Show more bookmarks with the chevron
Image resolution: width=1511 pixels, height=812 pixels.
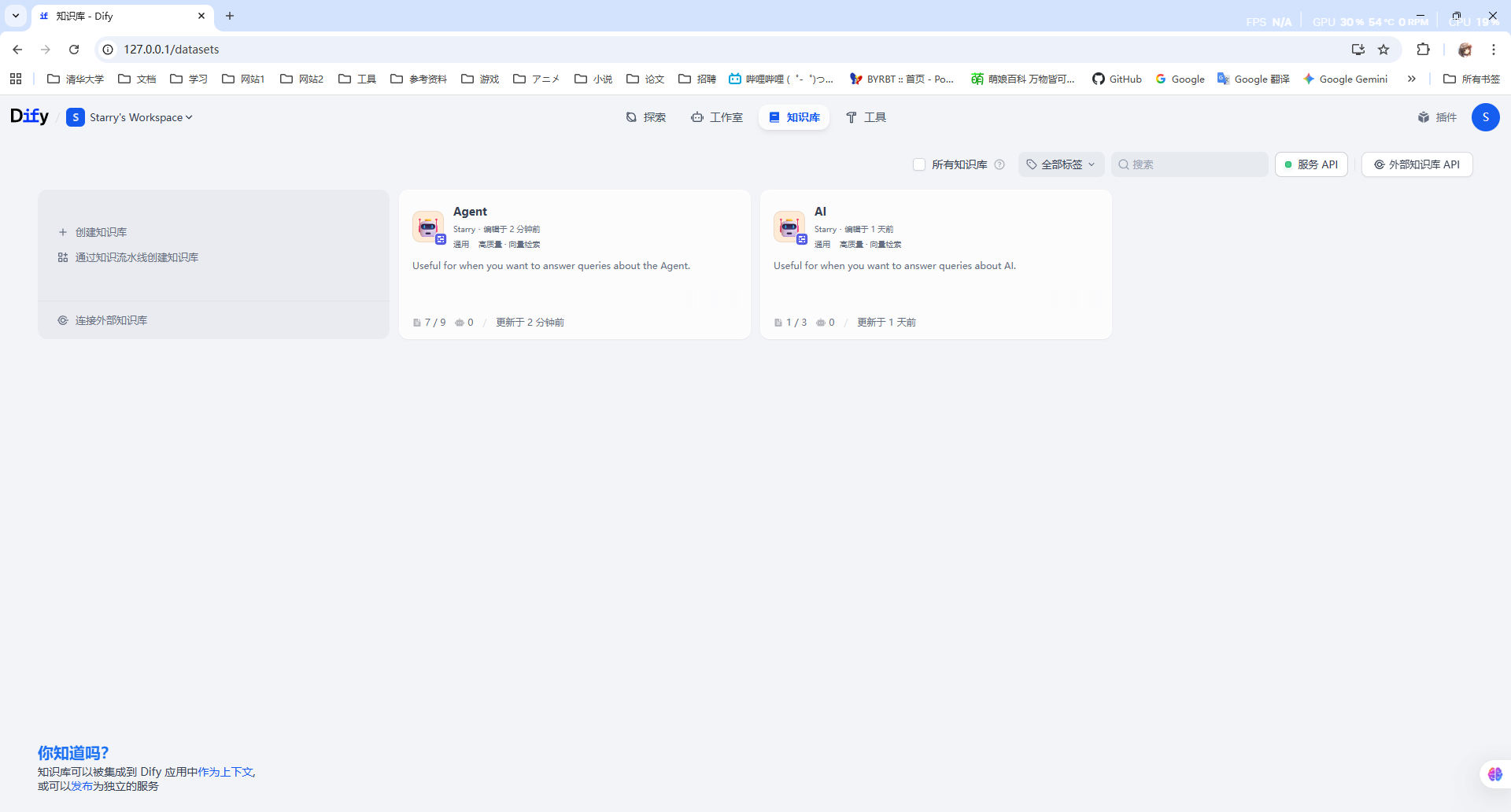1412,79
